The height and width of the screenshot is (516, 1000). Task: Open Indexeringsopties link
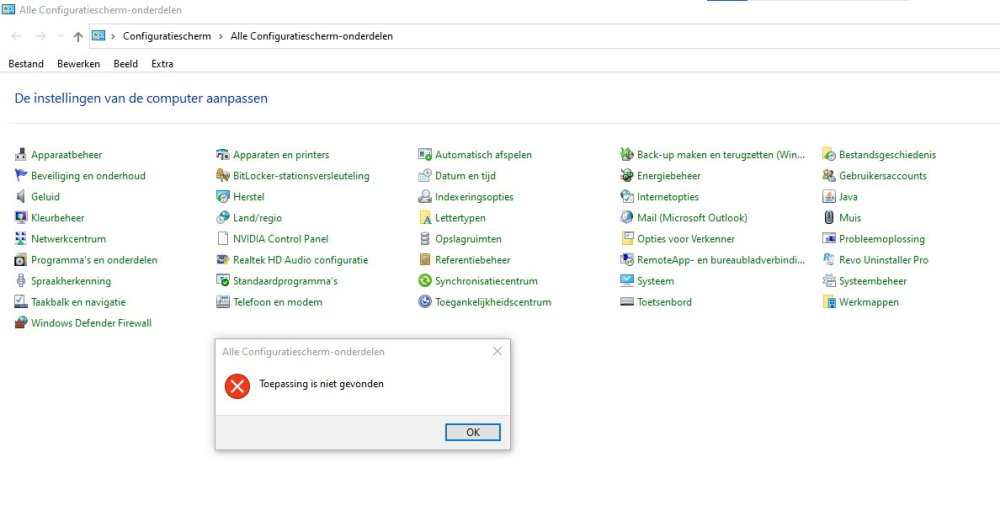coord(474,196)
